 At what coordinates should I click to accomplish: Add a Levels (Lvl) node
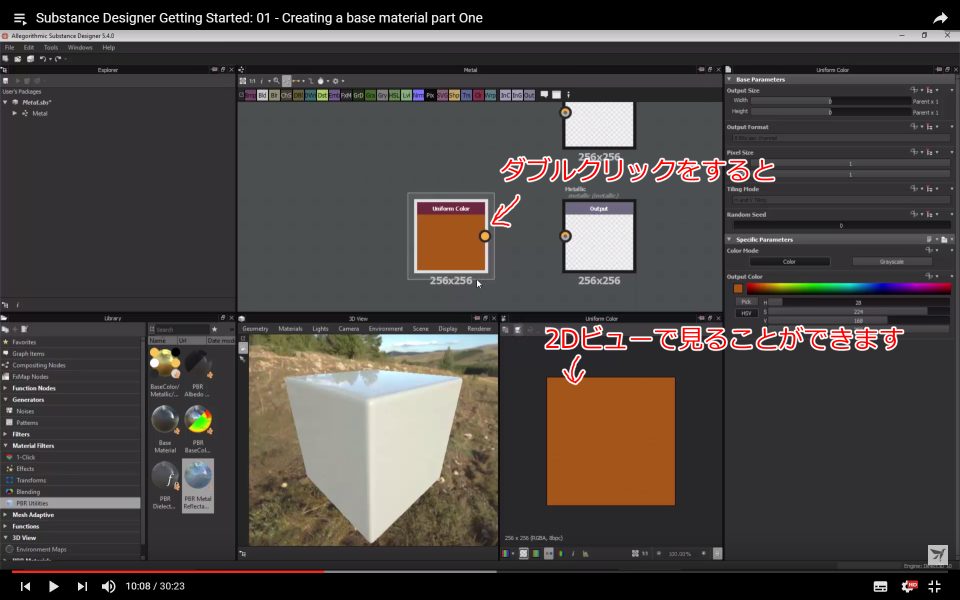pyautogui.click(x=406, y=95)
